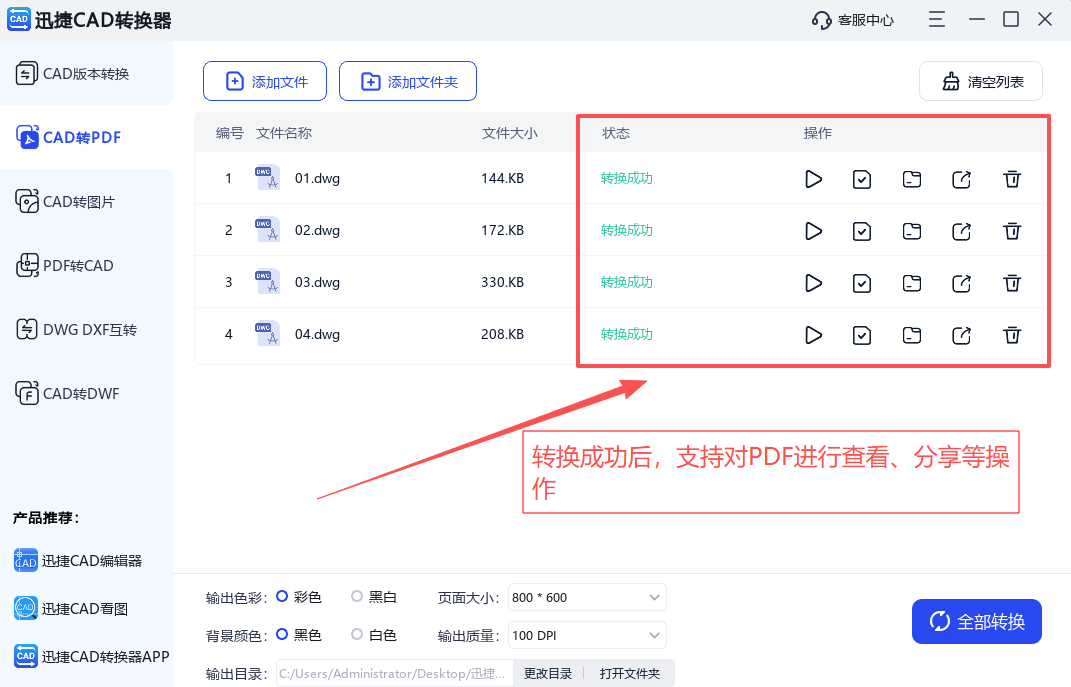Open the 页面大小 size dropdown
The image size is (1071, 687).
pos(586,597)
